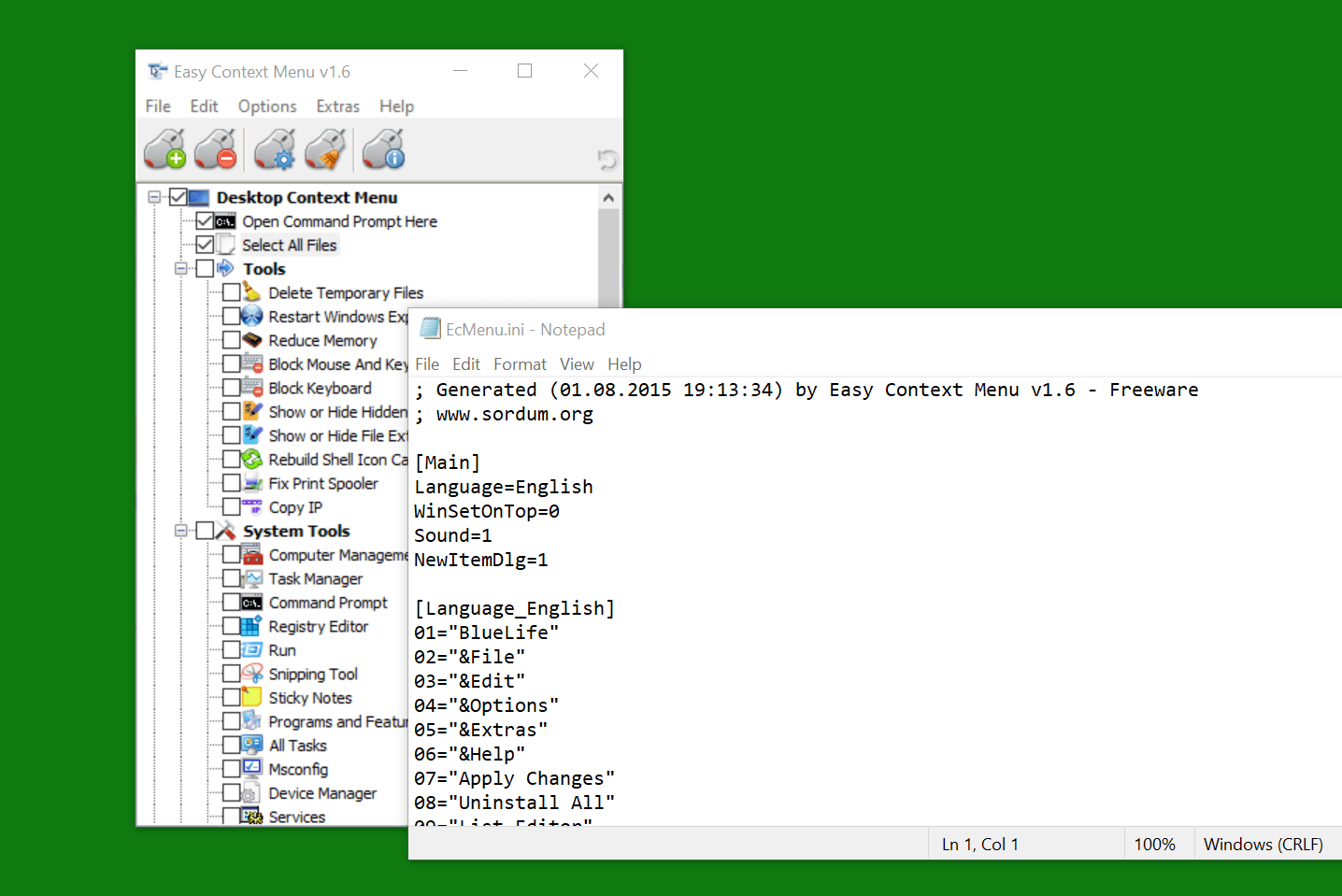Screen dimensions: 1342x896
Task: Click the Uninstall All mouse icon with red minus
Action: coord(216,149)
